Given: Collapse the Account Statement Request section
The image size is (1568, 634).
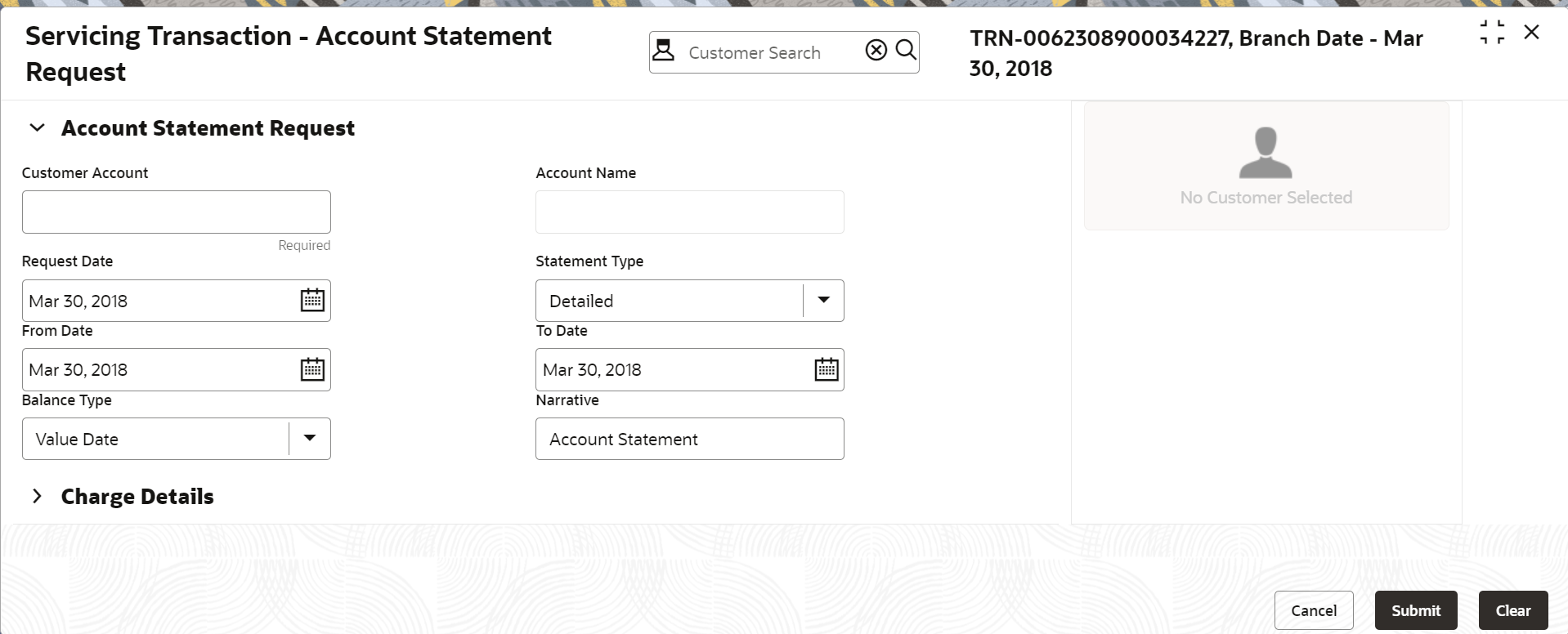Looking at the screenshot, I should point(37,128).
